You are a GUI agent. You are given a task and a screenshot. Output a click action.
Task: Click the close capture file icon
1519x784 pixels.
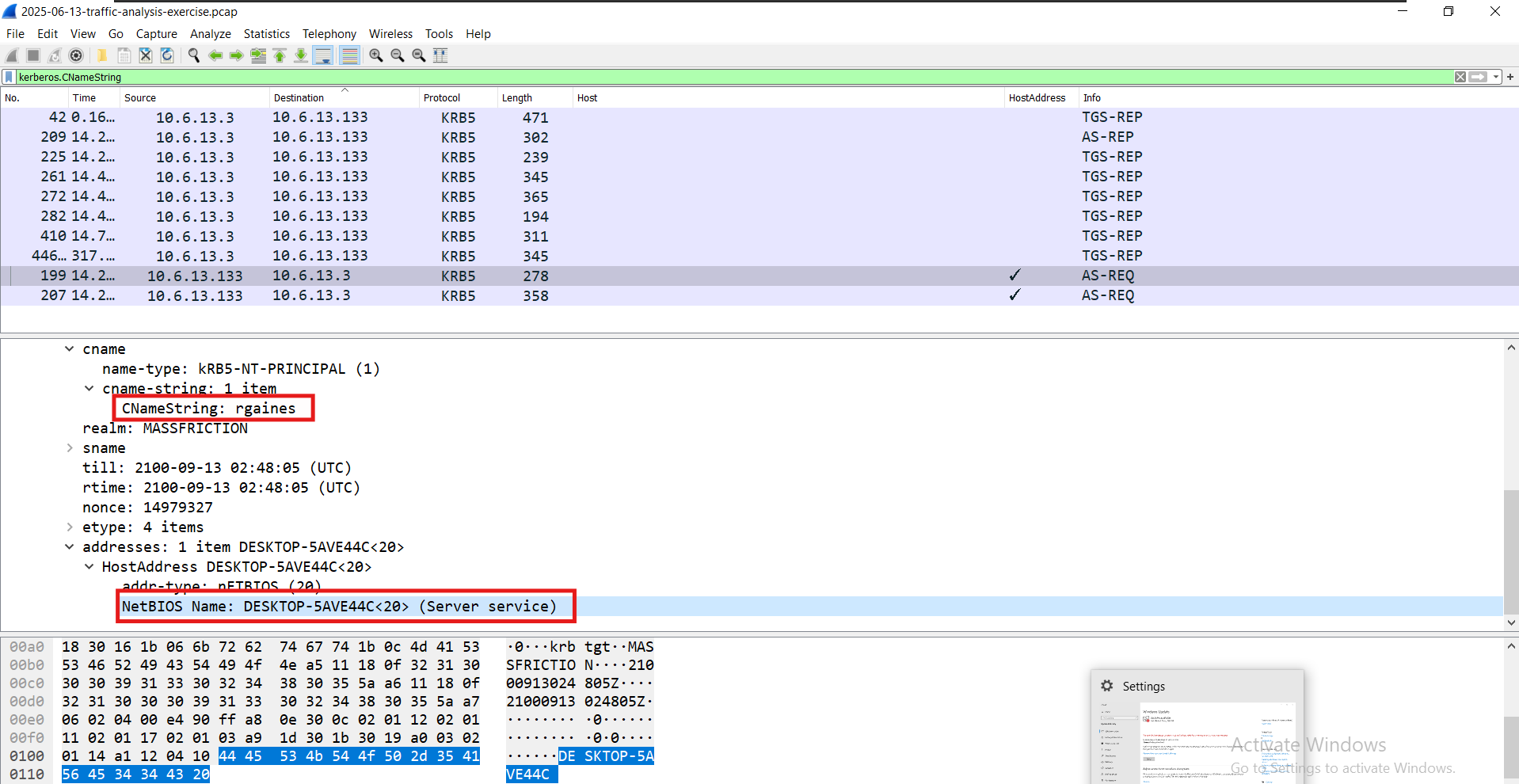tap(146, 55)
